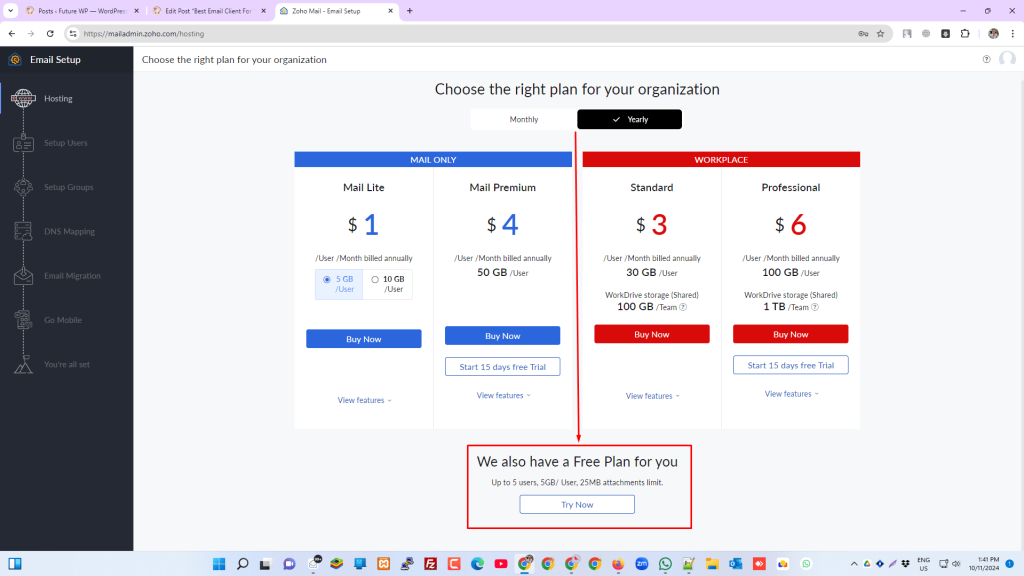Viewport: 1024px width, 576px height.
Task: Buy the Mail Lite plan
Action: (364, 339)
